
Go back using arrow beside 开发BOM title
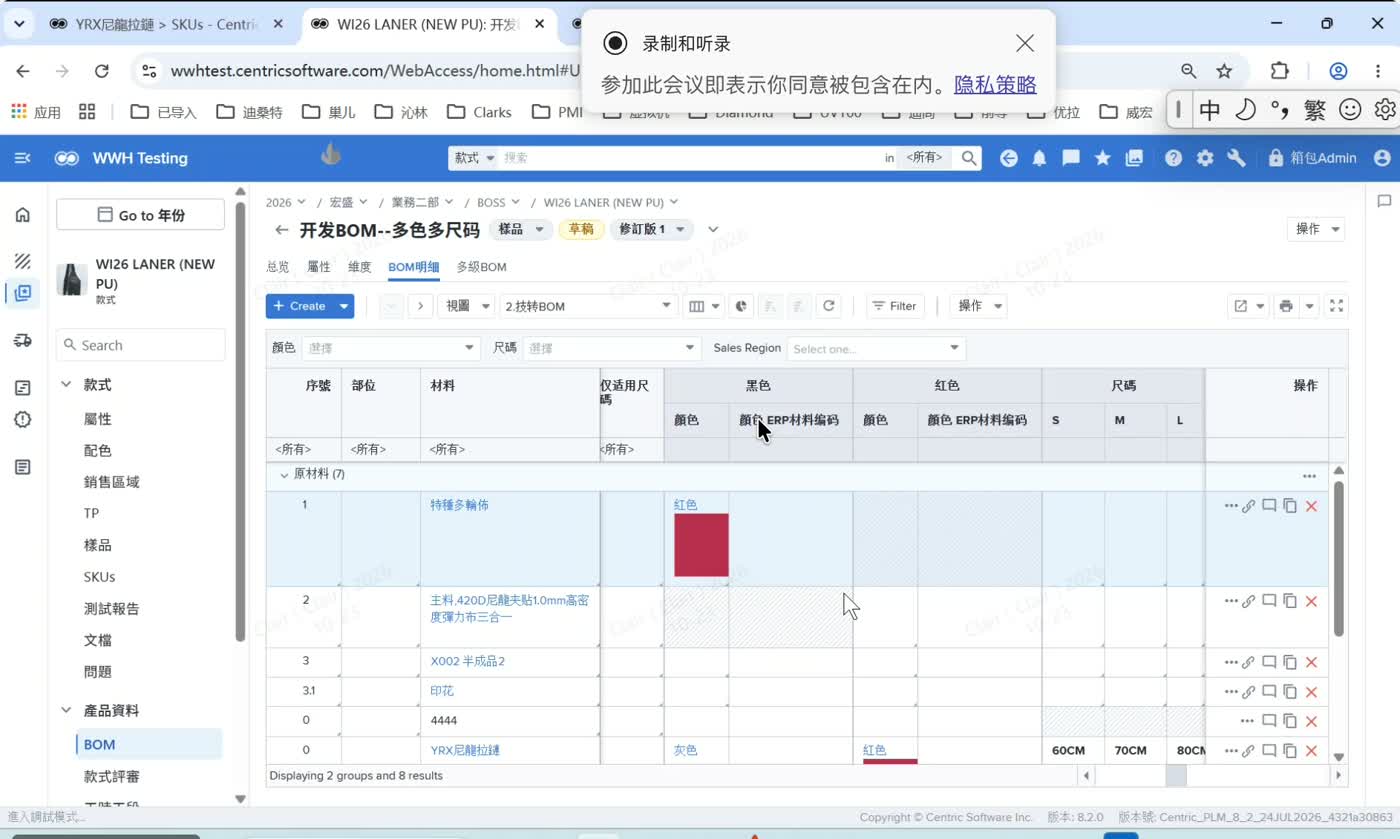pyautogui.click(x=281, y=230)
